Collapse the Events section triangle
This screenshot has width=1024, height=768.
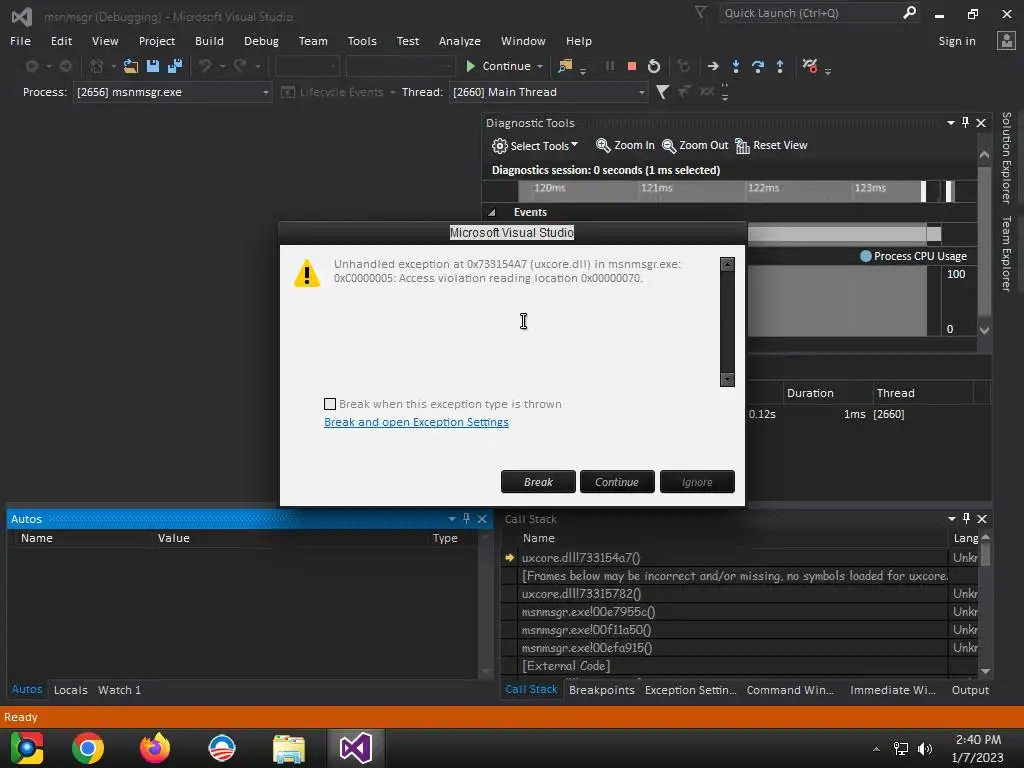[x=492, y=212]
